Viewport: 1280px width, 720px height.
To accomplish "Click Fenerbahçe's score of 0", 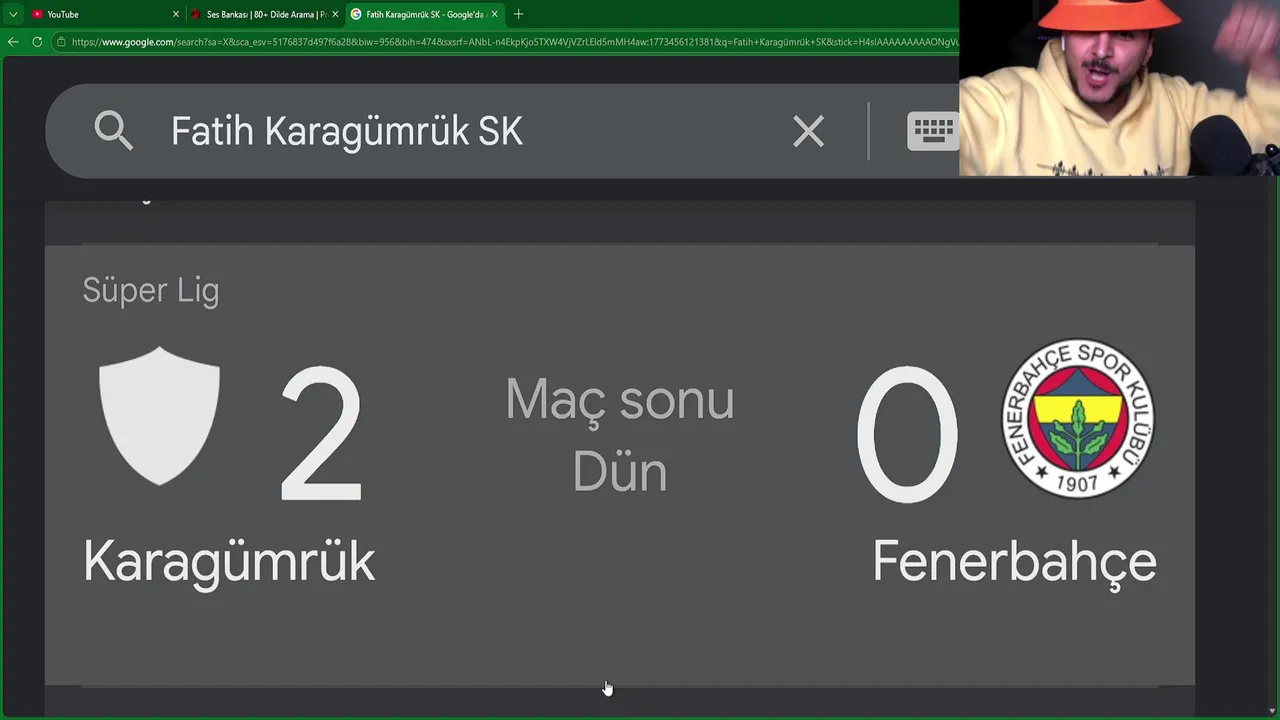I will pyautogui.click(x=906, y=434).
